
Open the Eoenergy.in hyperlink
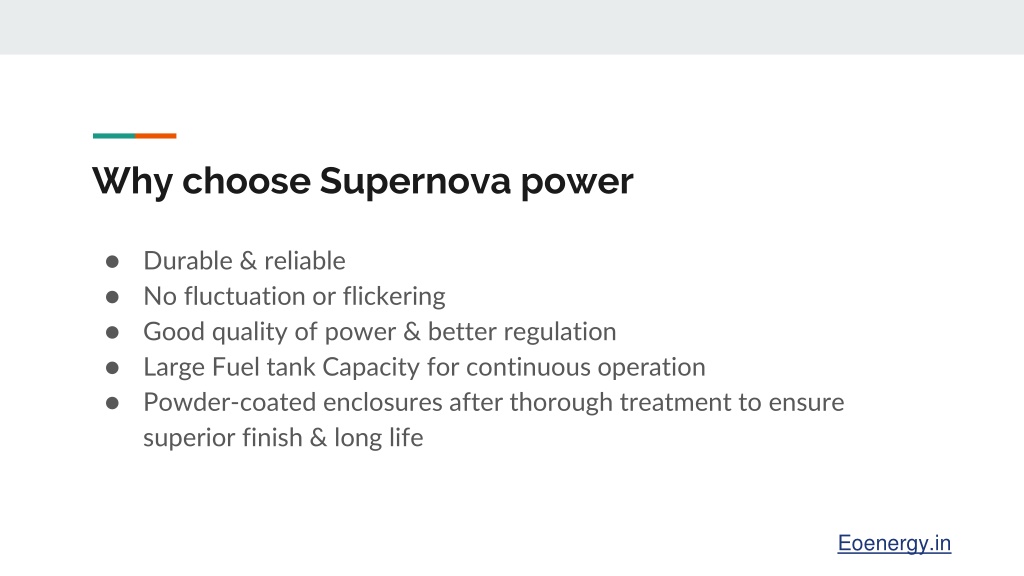[x=894, y=543]
